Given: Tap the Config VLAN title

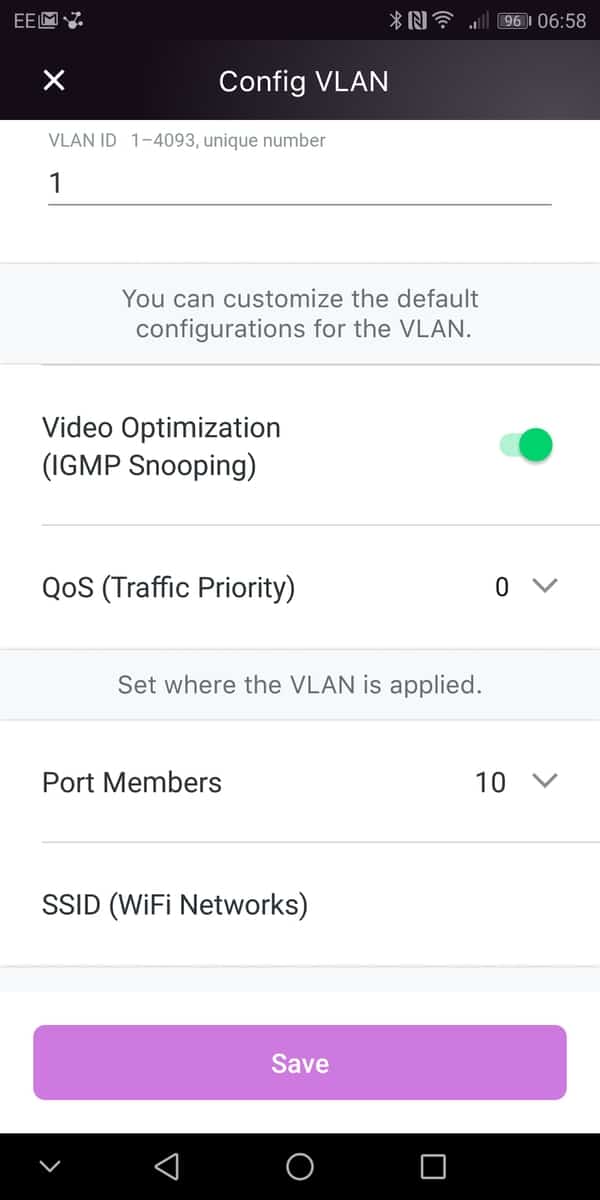Looking at the screenshot, I should [x=303, y=81].
